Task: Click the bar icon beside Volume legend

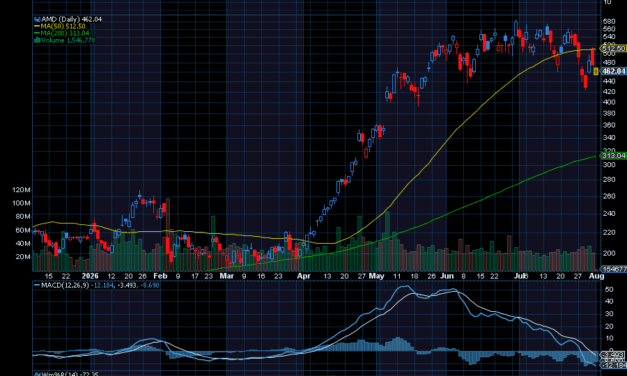Action: coord(37,40)
